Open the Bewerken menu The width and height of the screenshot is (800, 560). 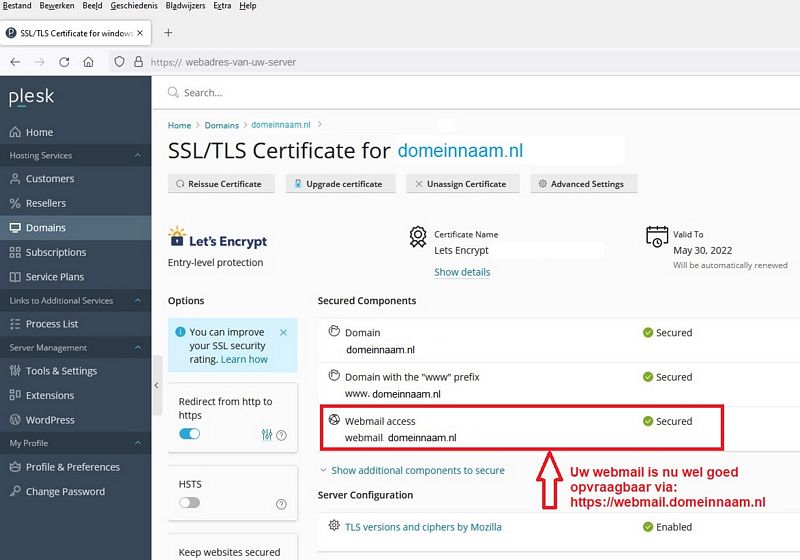click(57, 6)
